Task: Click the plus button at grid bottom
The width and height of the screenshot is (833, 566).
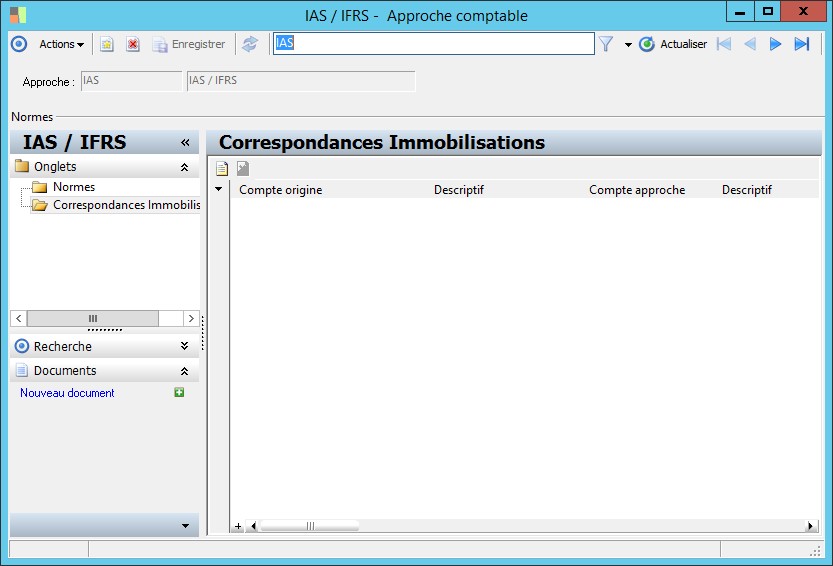Action: pyautogui.click(x=238, y=526)
